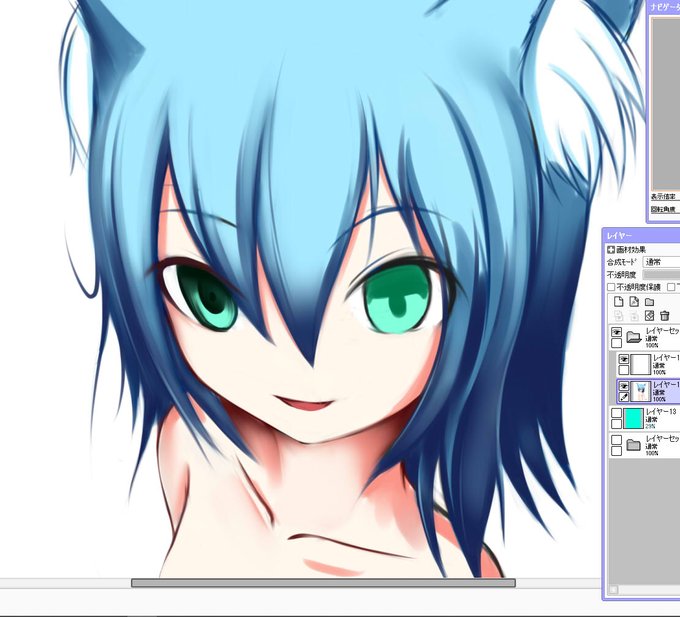Select the white thumbnail layer
The width and height of the screenshot is (680, 617).
click(x=641, y=364)
